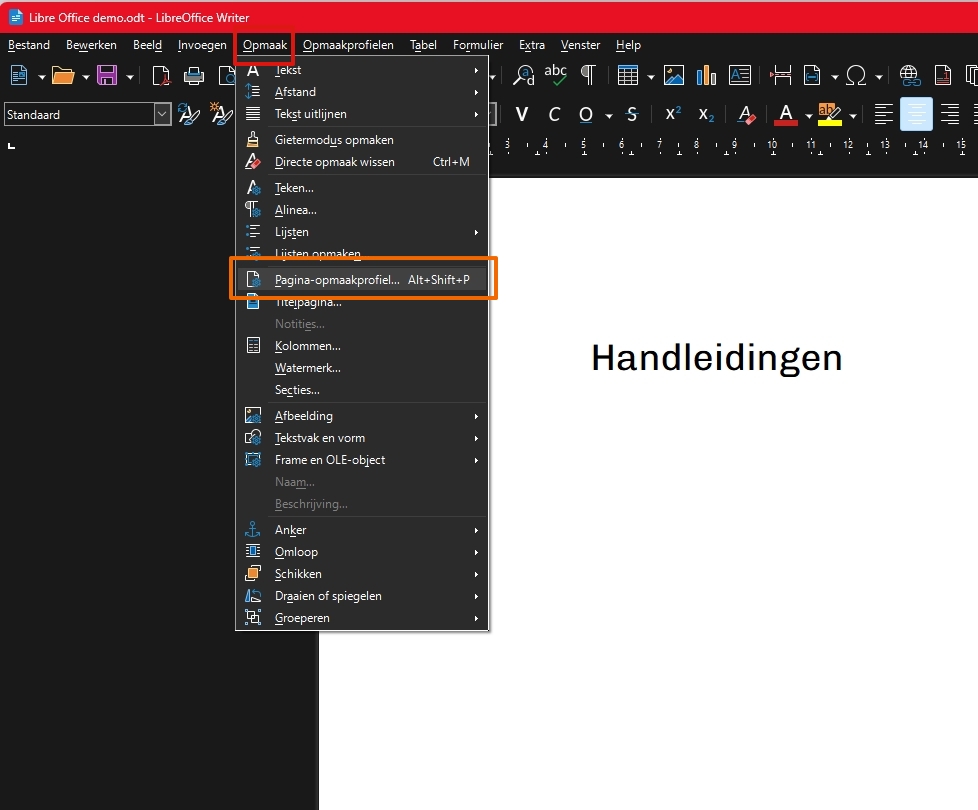The image size is (978, 810).
Task: Insert image via picture icon
Action: pyautogui.click(x=674, y=75)
